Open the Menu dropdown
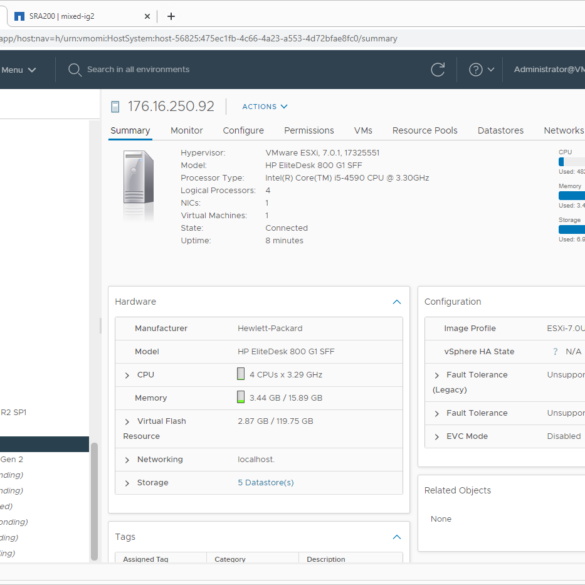The image size is (585, 585). coord(19,70)
